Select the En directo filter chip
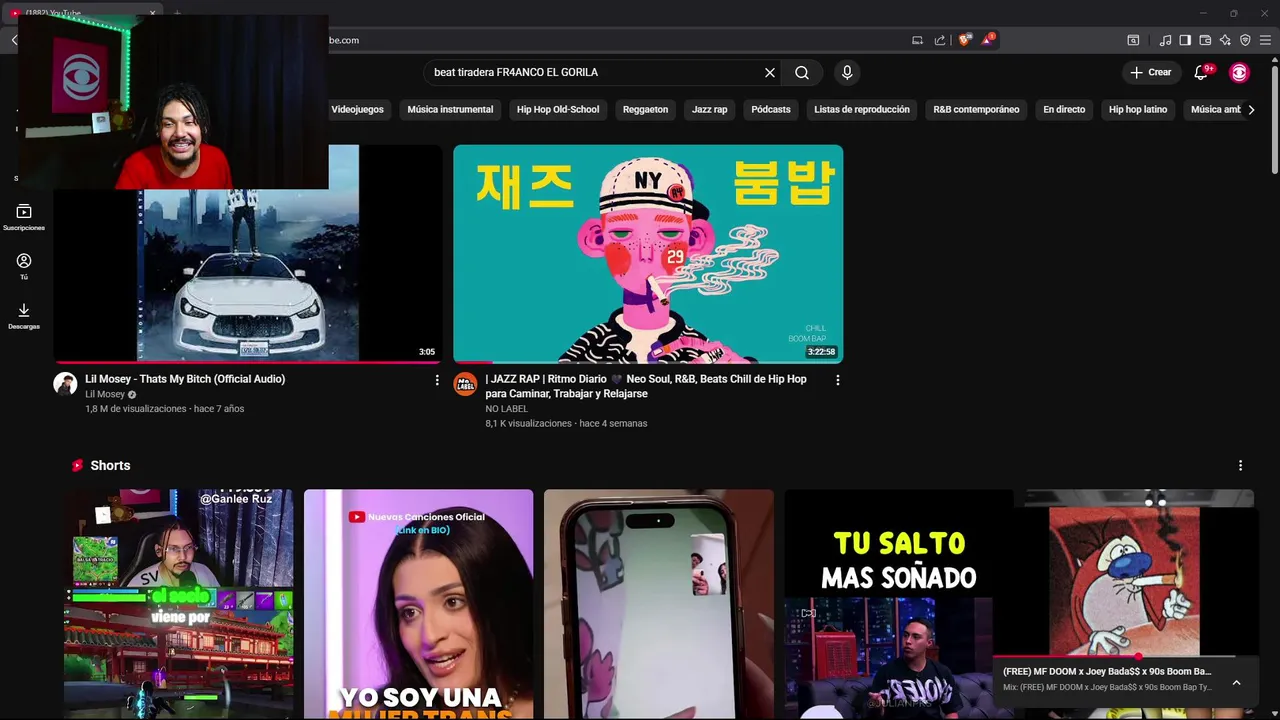 pos(1064,109)
